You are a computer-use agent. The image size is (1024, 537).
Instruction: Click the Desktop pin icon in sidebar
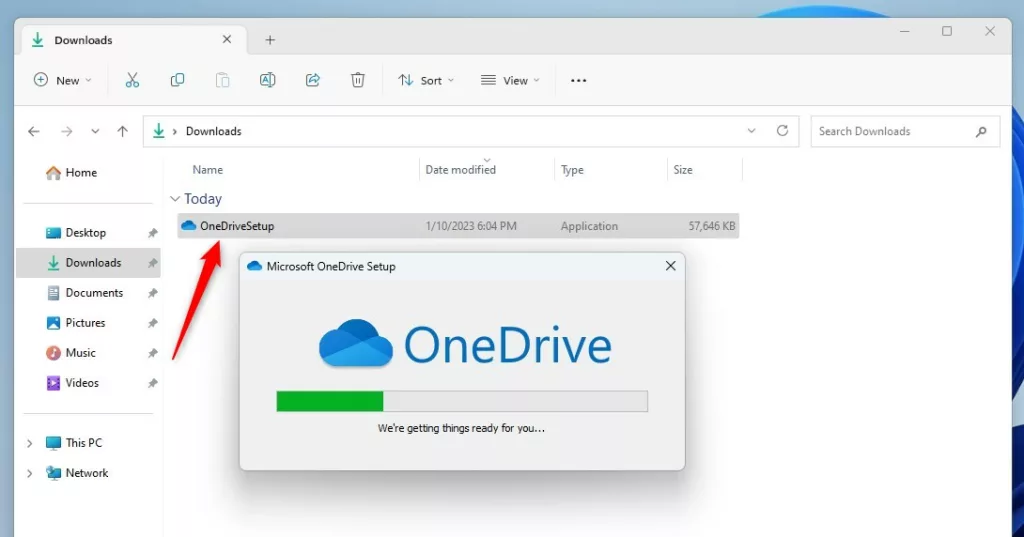click(152, 233)
